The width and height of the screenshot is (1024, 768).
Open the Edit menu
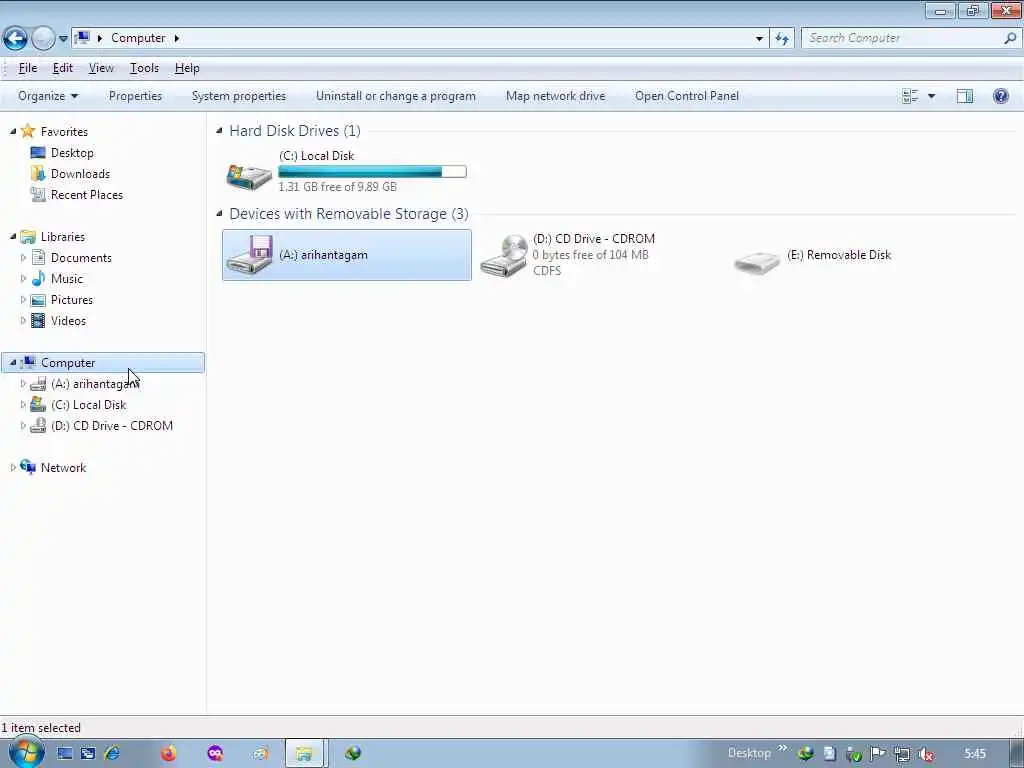[x=63, y=68]
